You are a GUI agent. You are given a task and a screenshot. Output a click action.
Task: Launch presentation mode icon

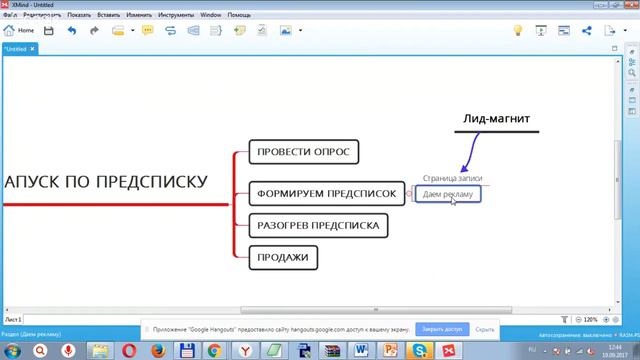[x=541, y=31]
